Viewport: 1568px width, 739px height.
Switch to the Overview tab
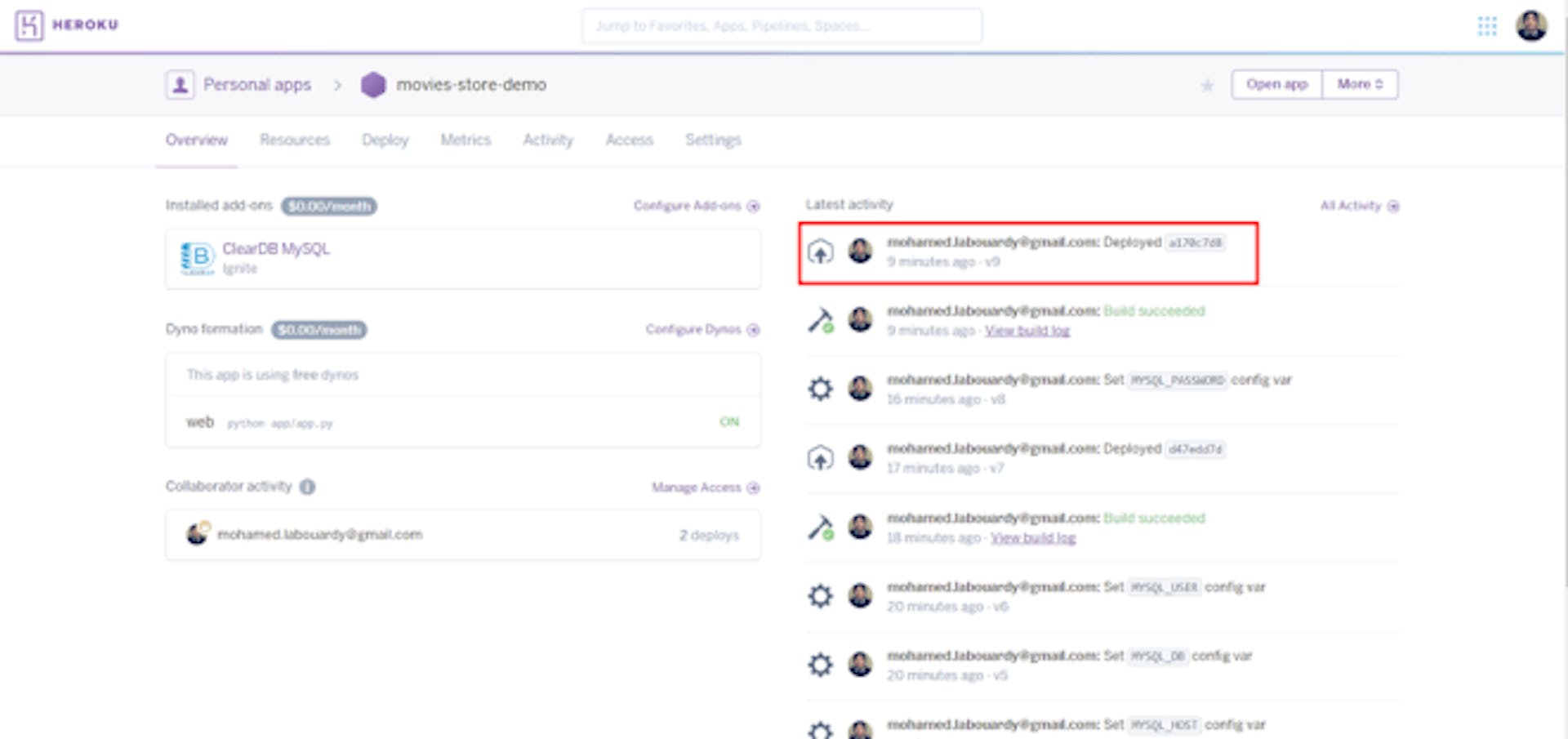tap(197, 140)
